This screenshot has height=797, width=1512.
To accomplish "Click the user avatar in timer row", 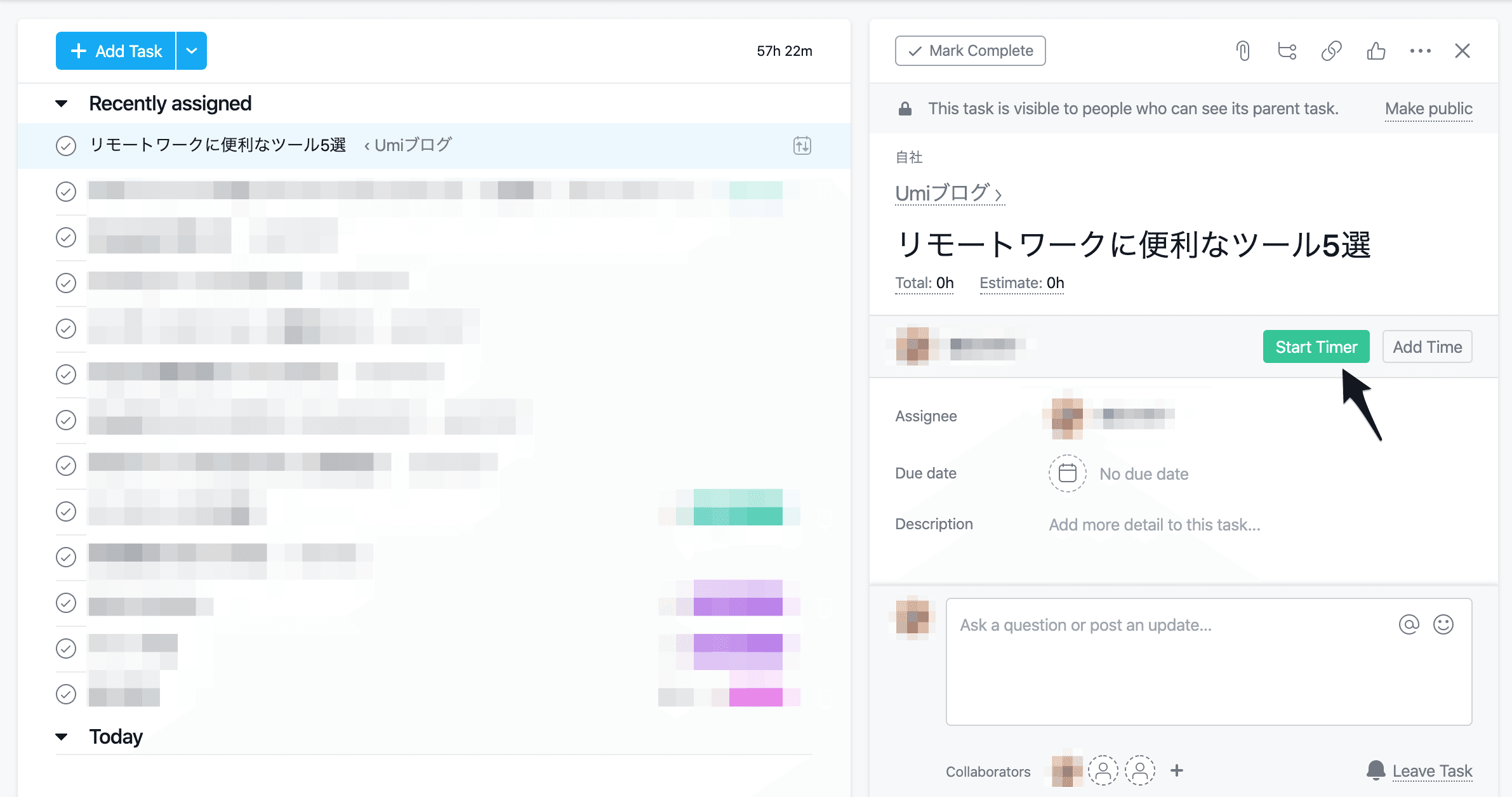I will [x=913, y=346].
